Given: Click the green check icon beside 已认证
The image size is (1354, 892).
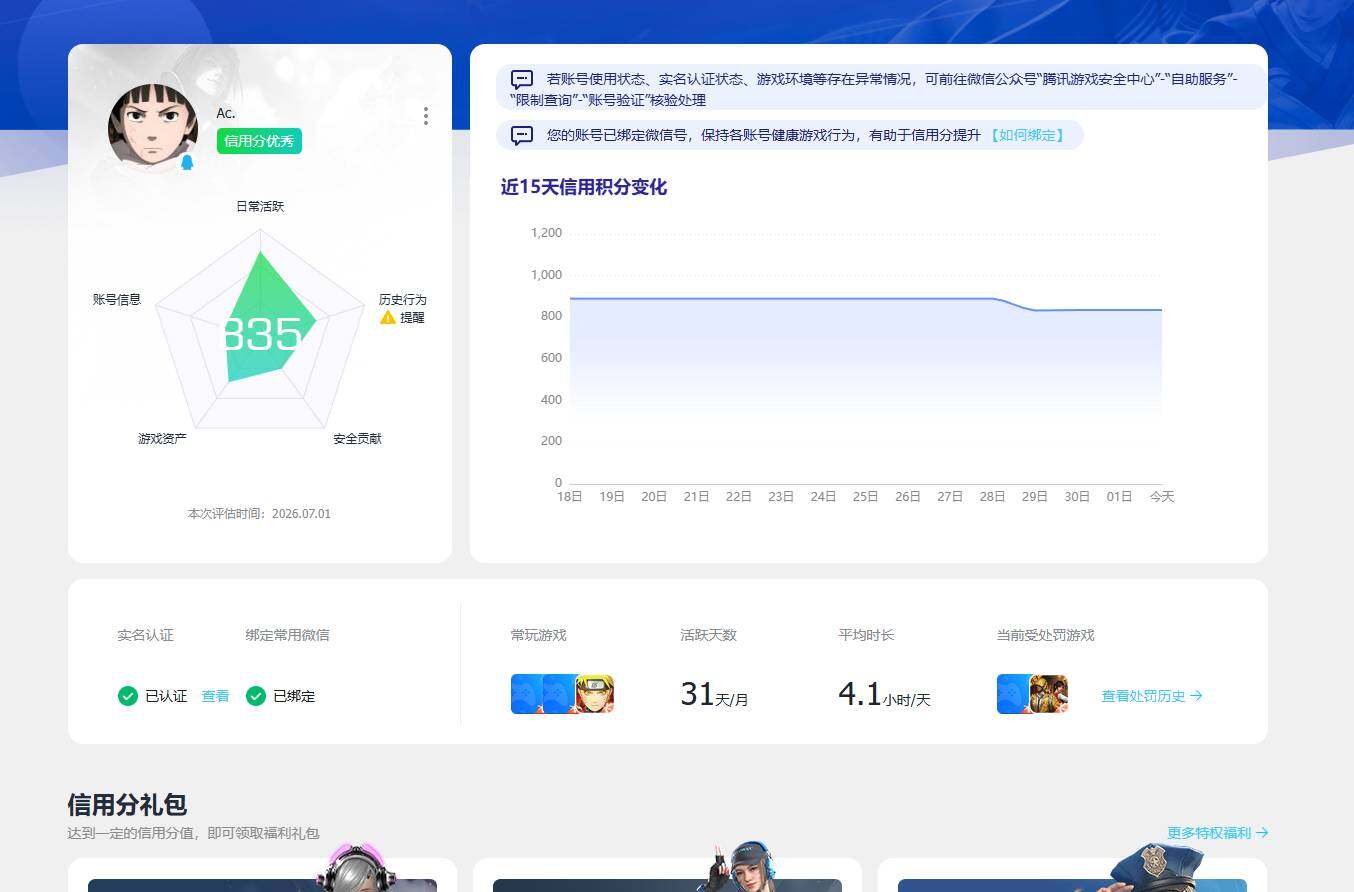Looking at the screenshot, I should 127,696.
